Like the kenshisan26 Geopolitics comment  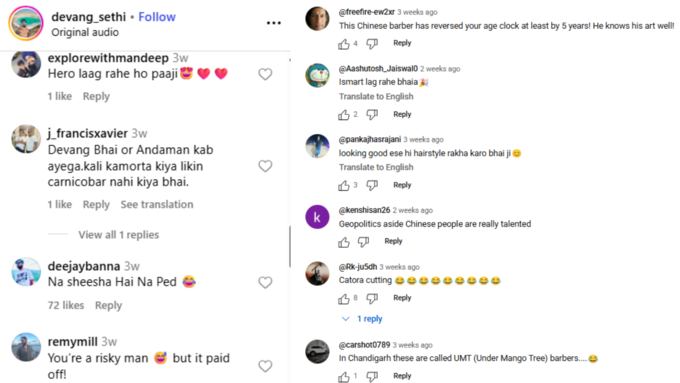[344, 242]
